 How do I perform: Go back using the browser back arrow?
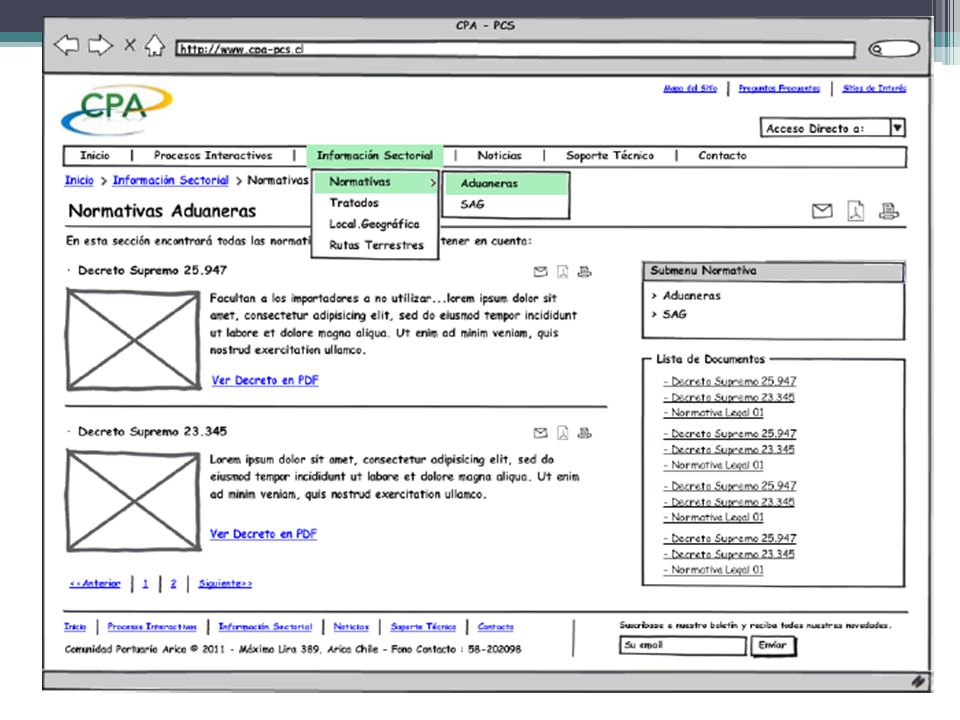coord(66,45)
